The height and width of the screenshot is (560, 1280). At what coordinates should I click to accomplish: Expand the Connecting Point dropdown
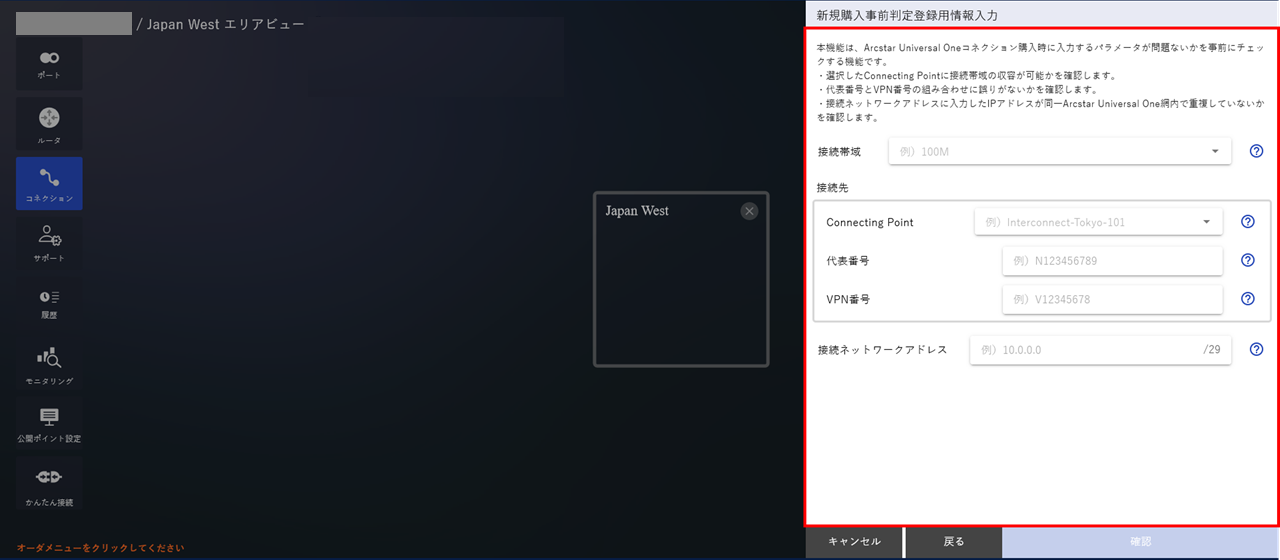pyautogui.click(x=1098, y=222)
